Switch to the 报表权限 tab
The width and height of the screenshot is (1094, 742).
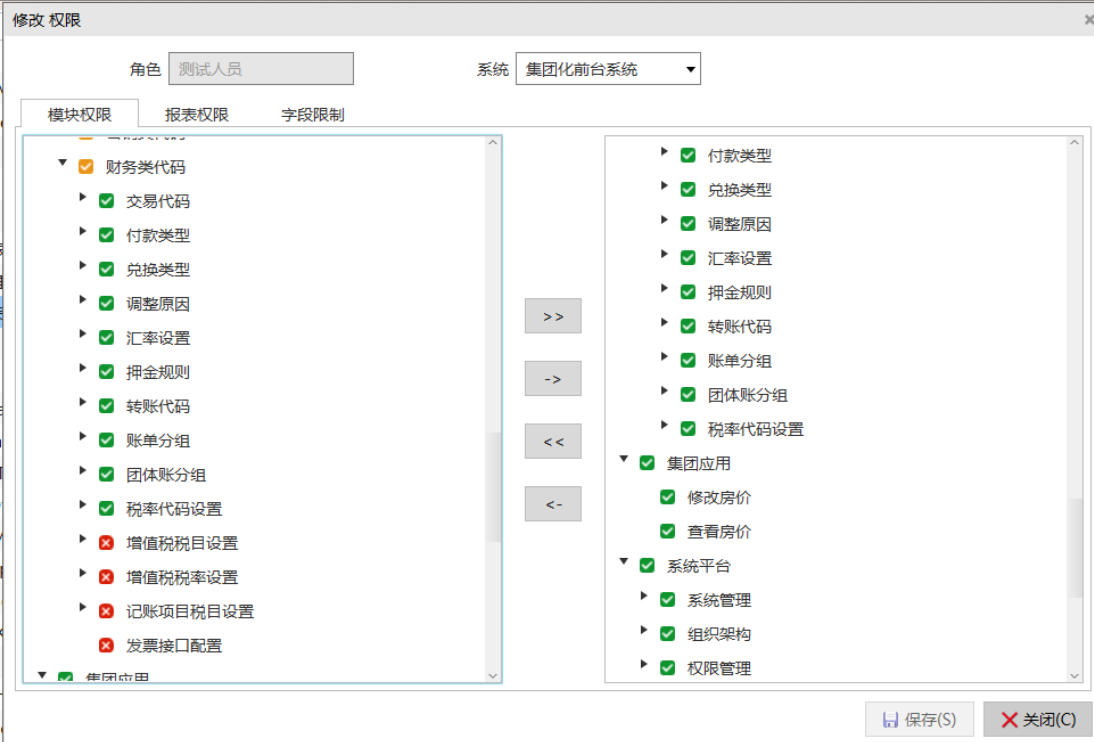(196, 114)
